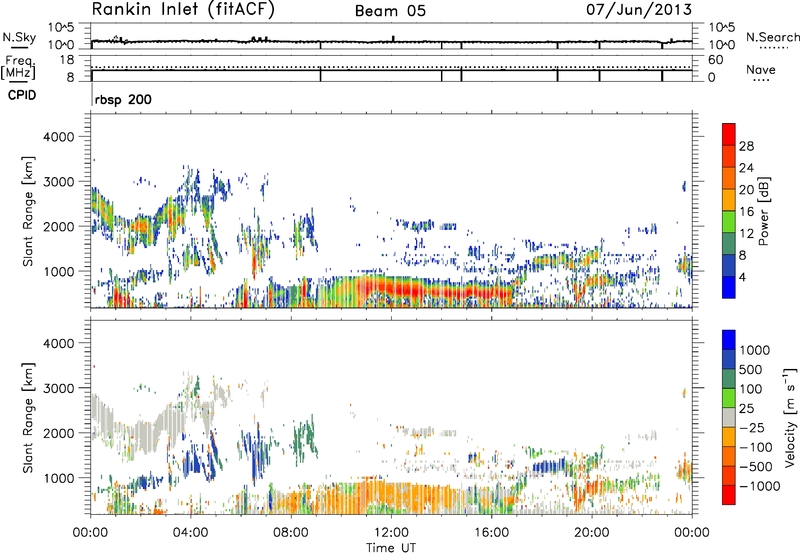
Task: Click the 'N.Search' legend label
Action: point(772,37)
